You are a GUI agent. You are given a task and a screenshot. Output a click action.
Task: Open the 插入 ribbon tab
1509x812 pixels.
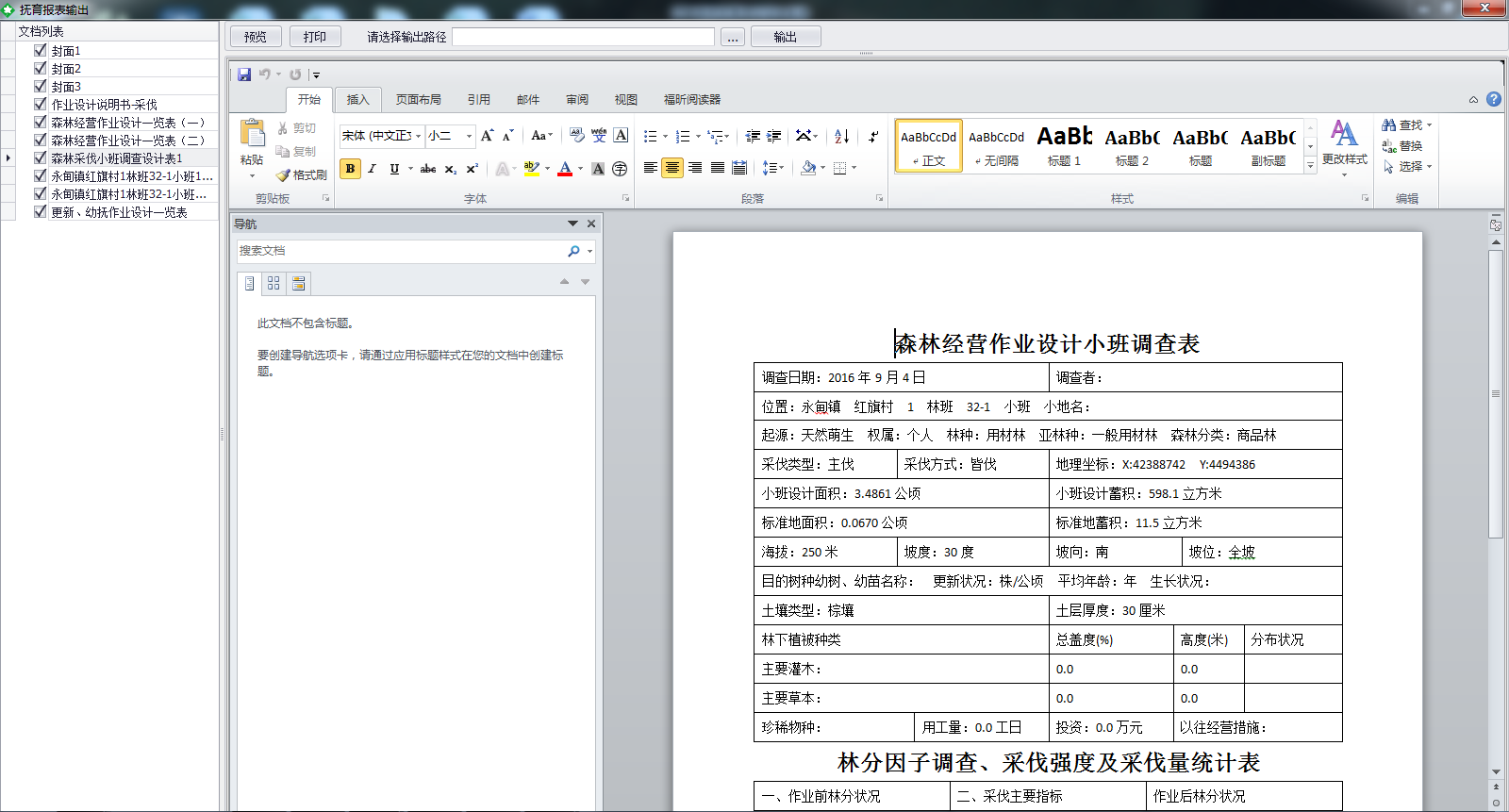tap(357, 100)
